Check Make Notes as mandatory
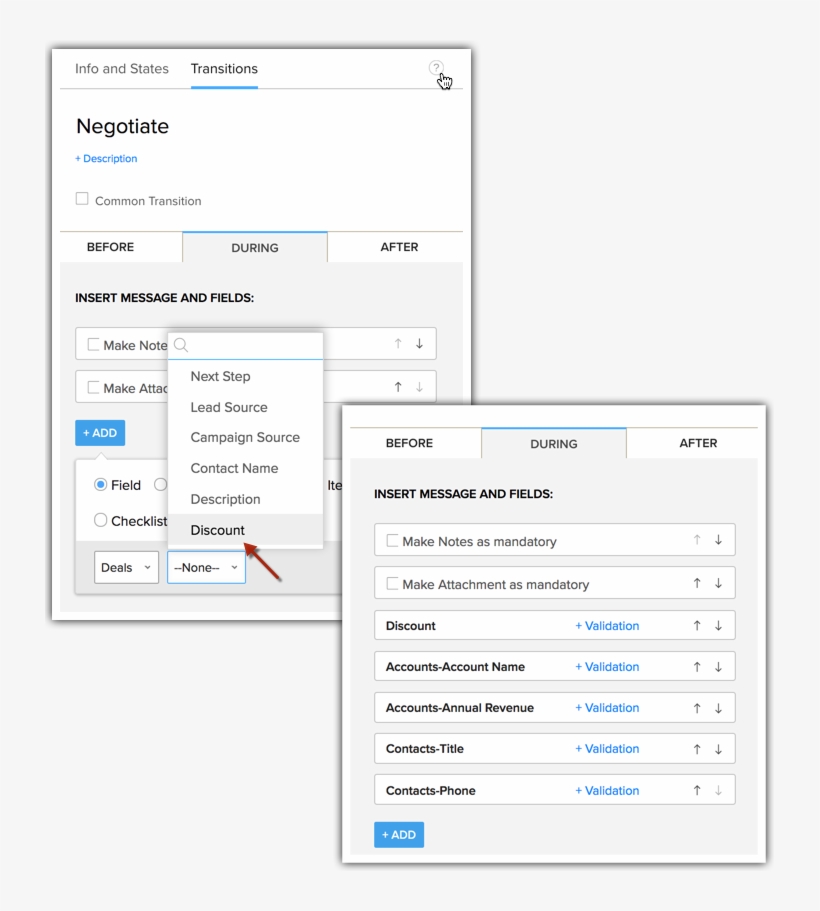 click(x=392, y=540)
